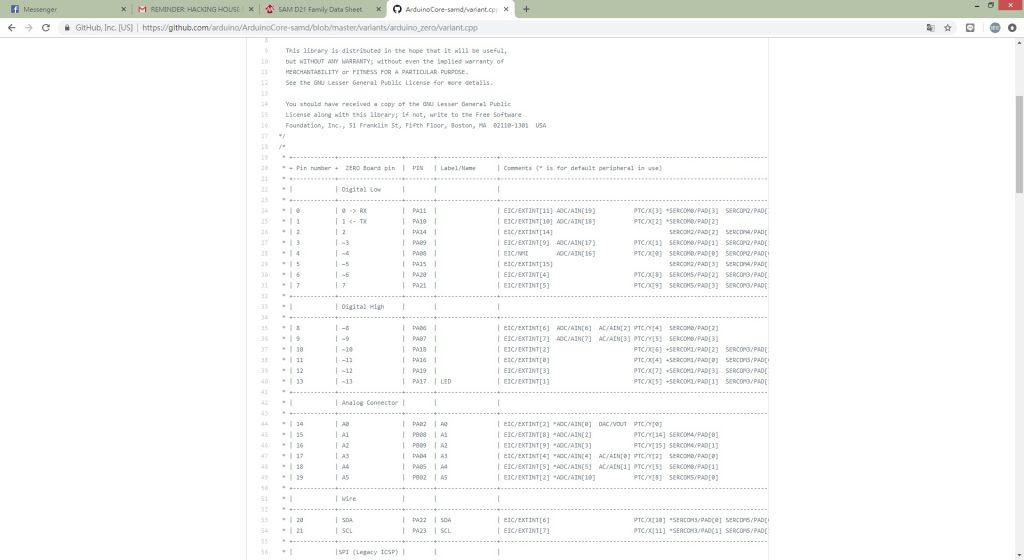1024x560 pixels.
Task: Open the Chrome menu at the toolbar end
Action: [1012, 27]
